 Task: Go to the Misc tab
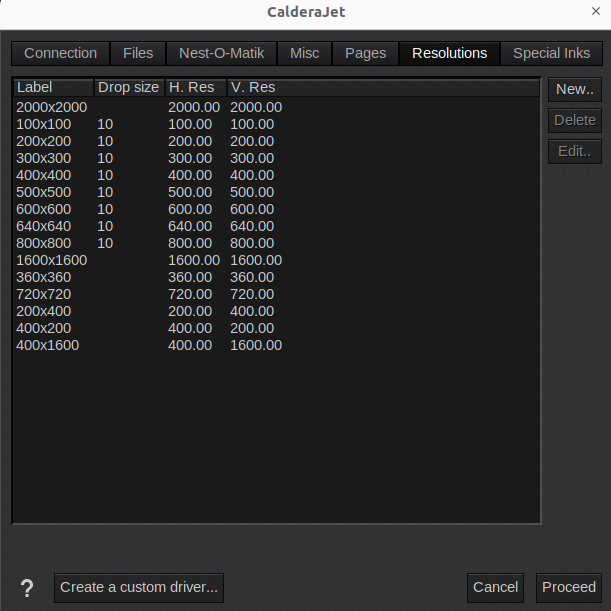coord(304,53)
